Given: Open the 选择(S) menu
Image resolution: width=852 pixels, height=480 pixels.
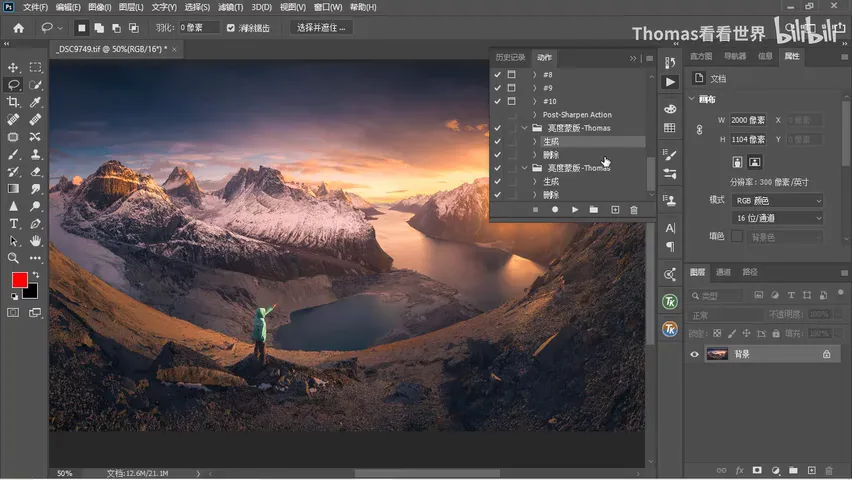Looking at the screenshot, I should [197, 7].
